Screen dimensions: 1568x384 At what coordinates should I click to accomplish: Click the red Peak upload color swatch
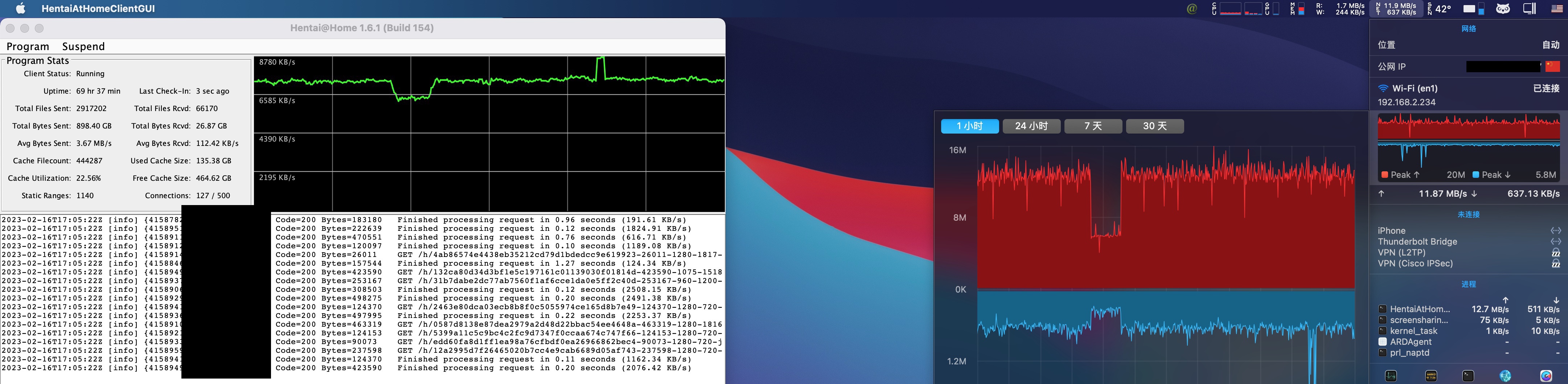[1385, 175]
